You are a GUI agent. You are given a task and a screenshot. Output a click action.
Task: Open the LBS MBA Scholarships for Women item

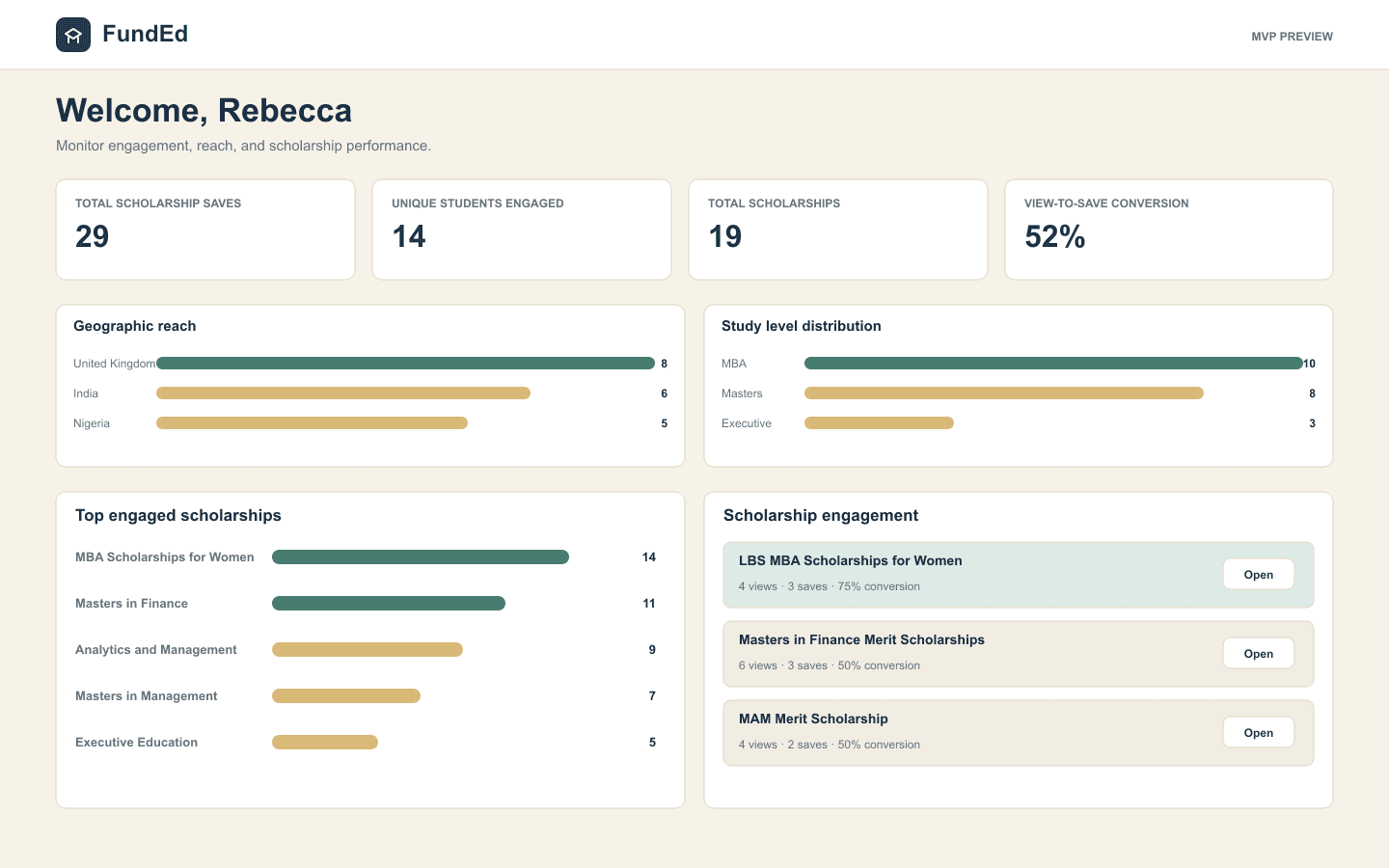pyautogui.click(x=1259, y=575)
